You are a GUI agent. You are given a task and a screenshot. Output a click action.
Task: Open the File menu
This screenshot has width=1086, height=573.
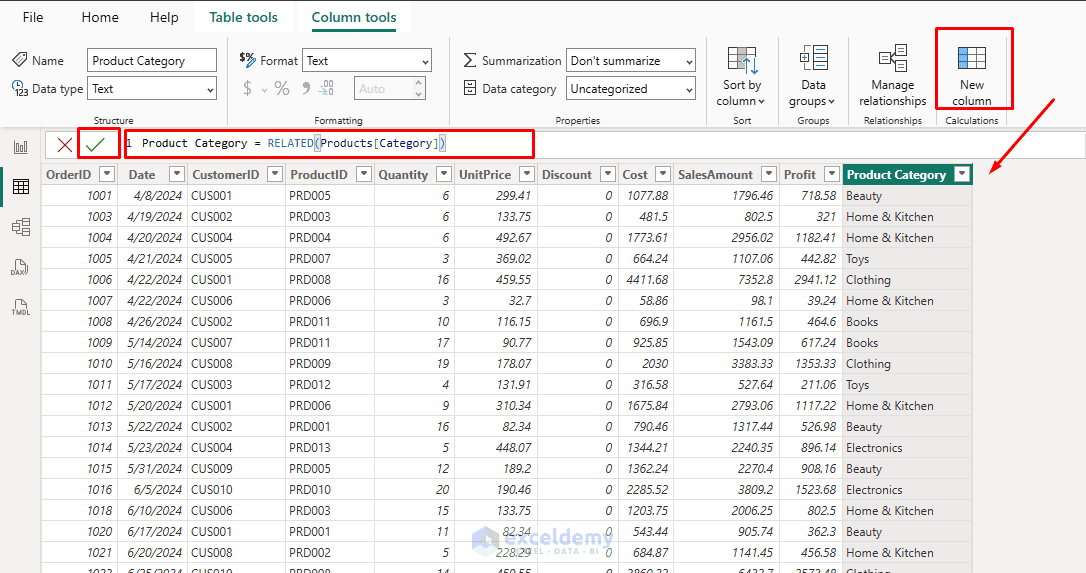33,17
